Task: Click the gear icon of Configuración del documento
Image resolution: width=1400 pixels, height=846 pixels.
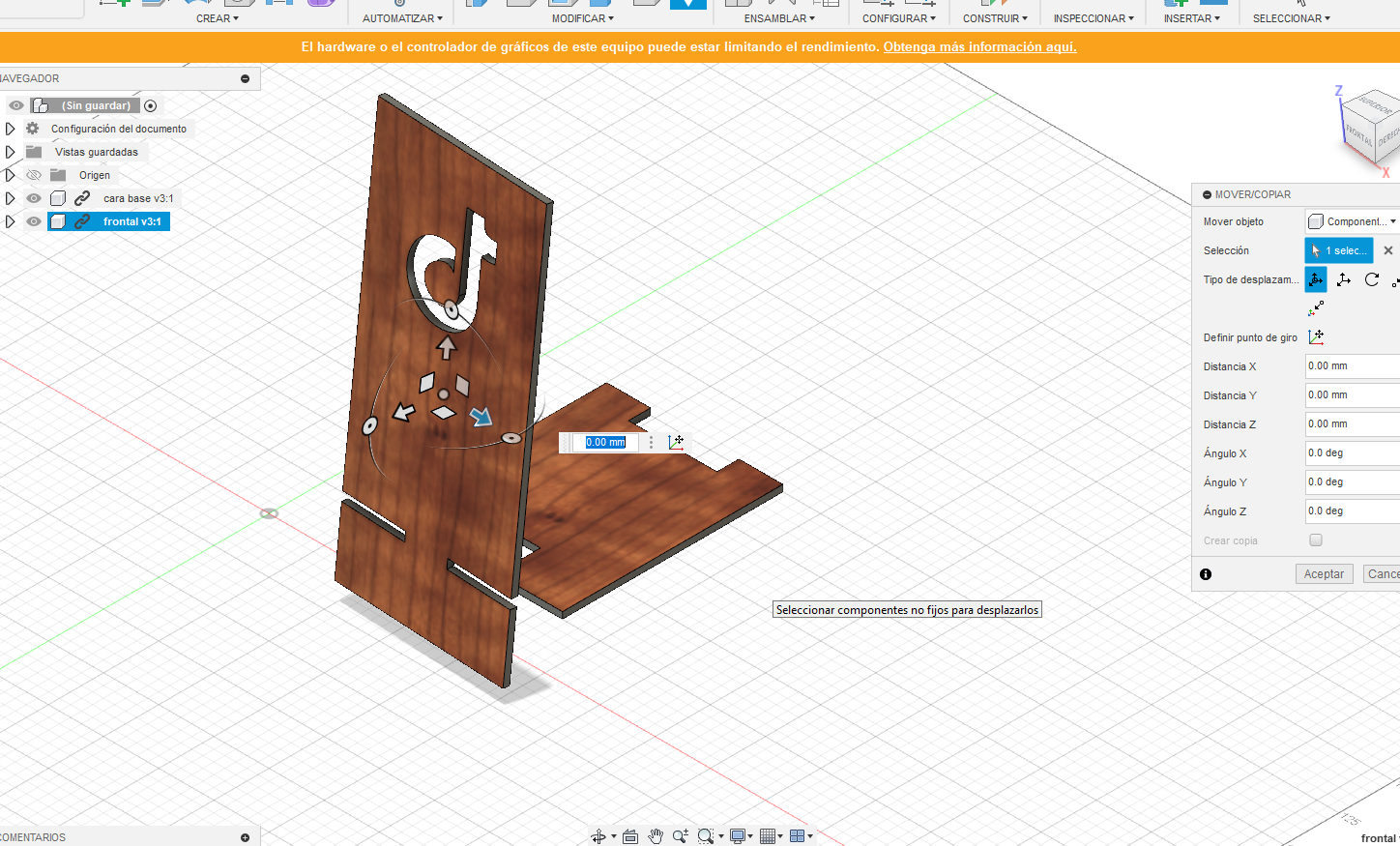Action: [33, 129]
